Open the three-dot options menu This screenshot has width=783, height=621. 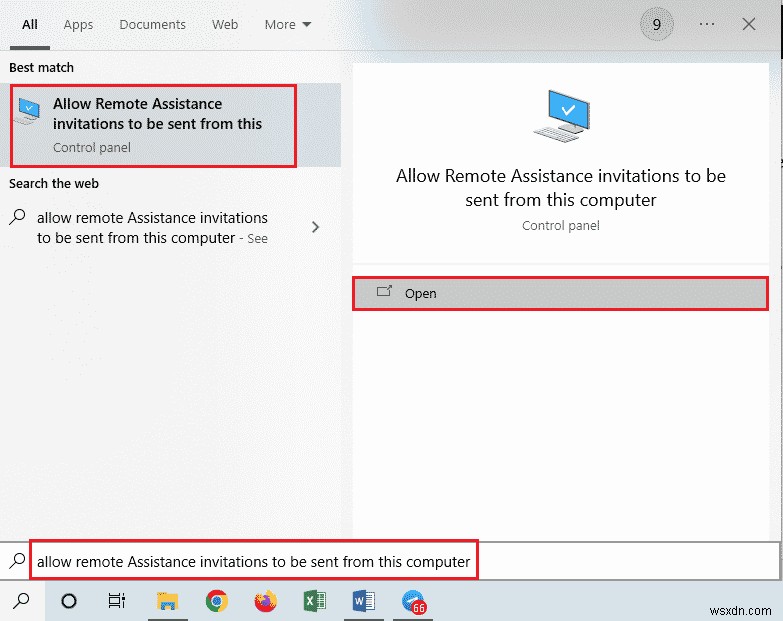pyautogui.click(x=707, y=24)
